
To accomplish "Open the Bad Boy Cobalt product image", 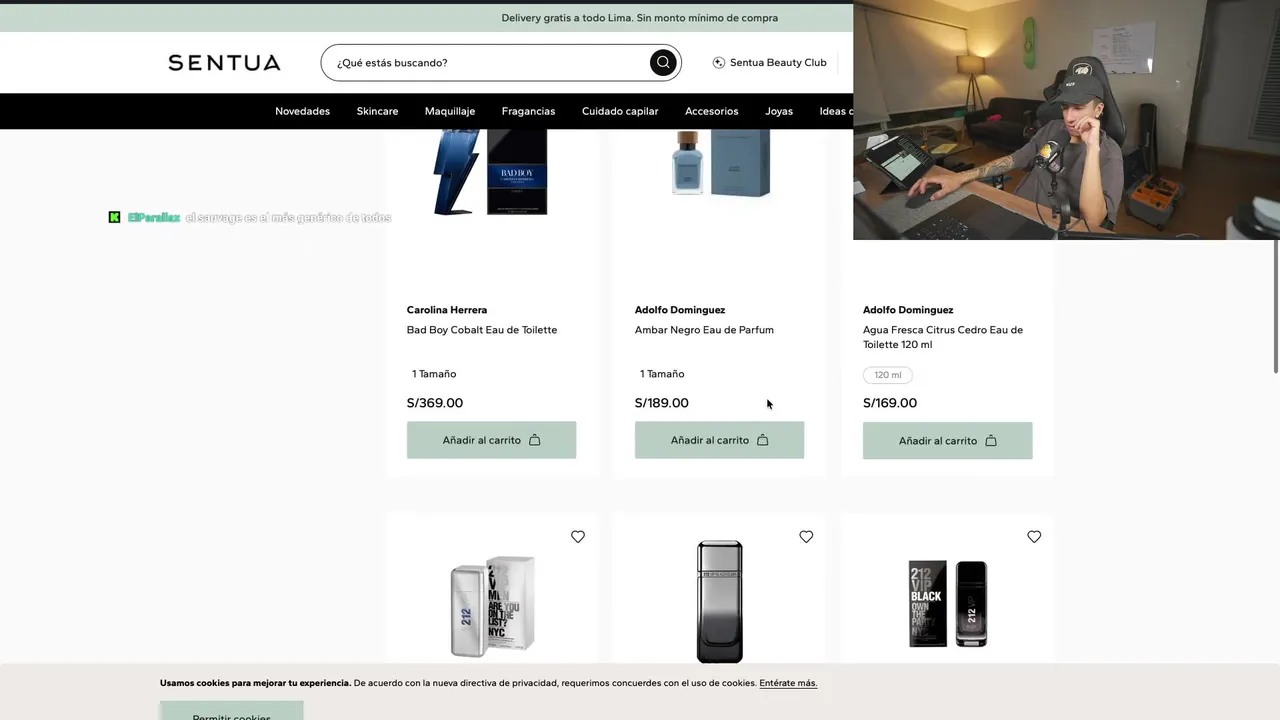I will coord(490,172).
